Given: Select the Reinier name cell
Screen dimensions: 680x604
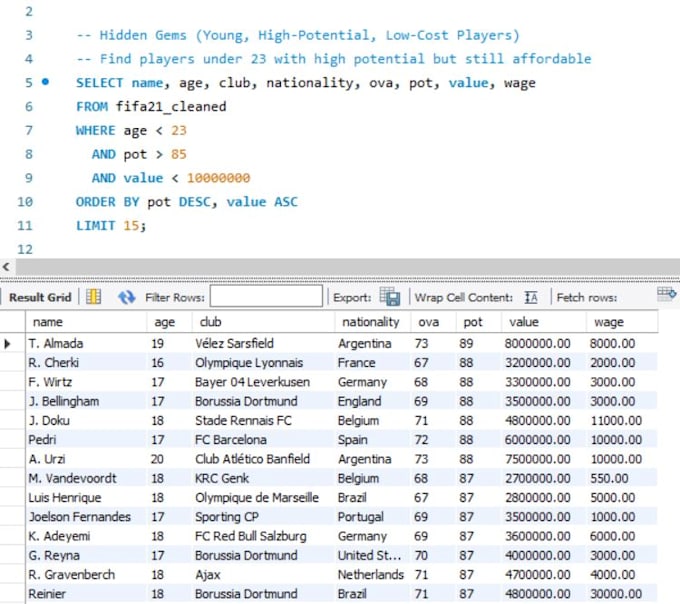Looking at the screenshot, I should (x=86, y=594).
